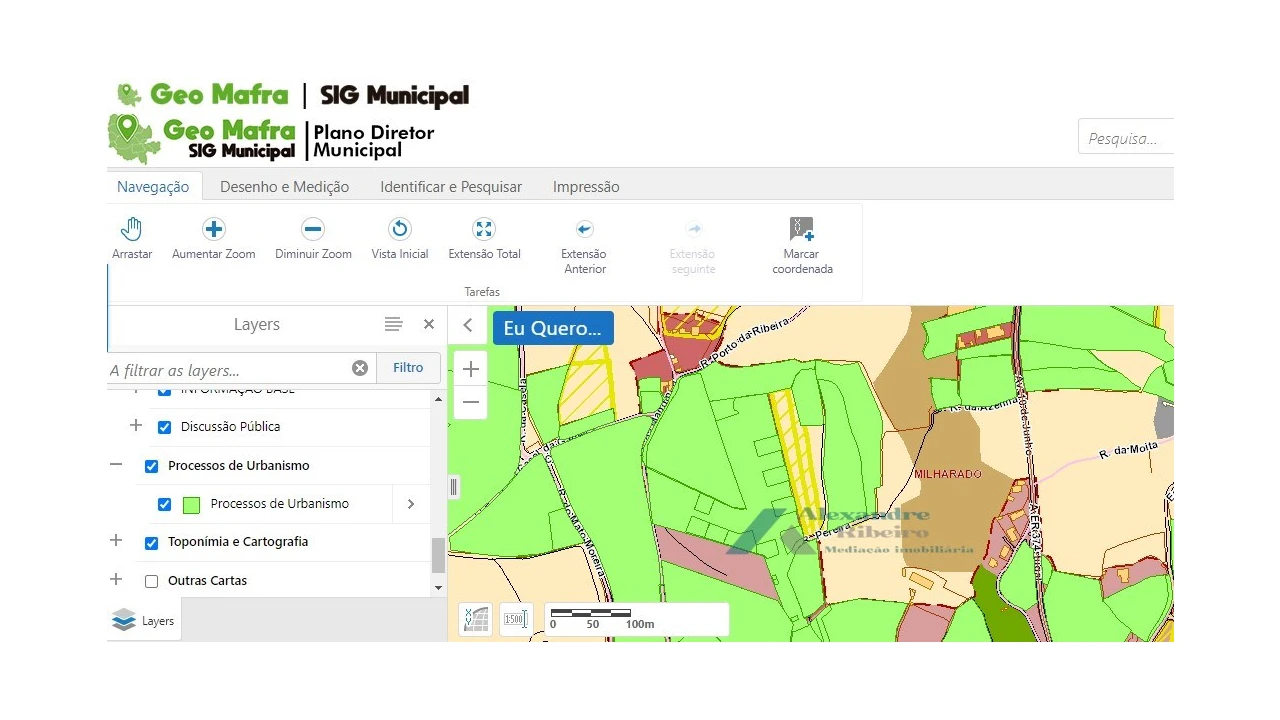Select the Arrastar pan hand tool

pyautogui.click(x=132, y=230)
